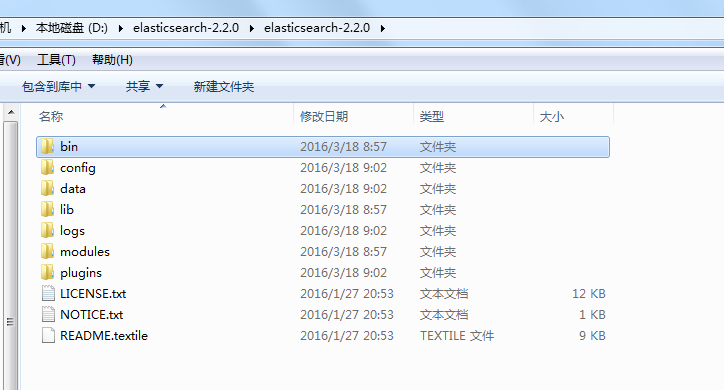Screen dimensions: 724x390
Task: Click the data folder name
Action: click(x=72, y=189)
